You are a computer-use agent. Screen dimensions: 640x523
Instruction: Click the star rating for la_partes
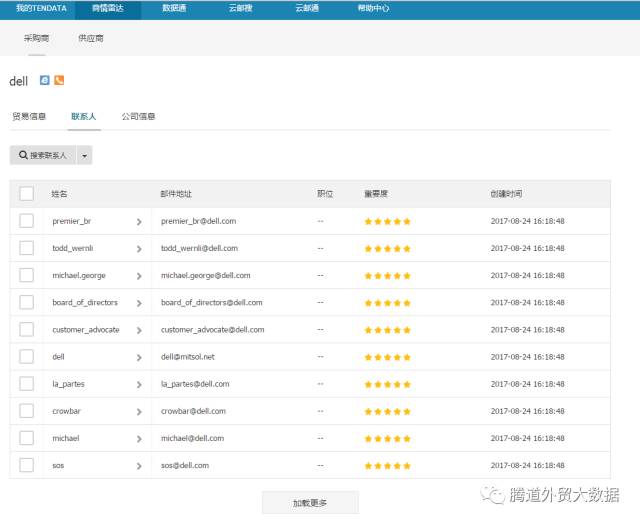387,385
